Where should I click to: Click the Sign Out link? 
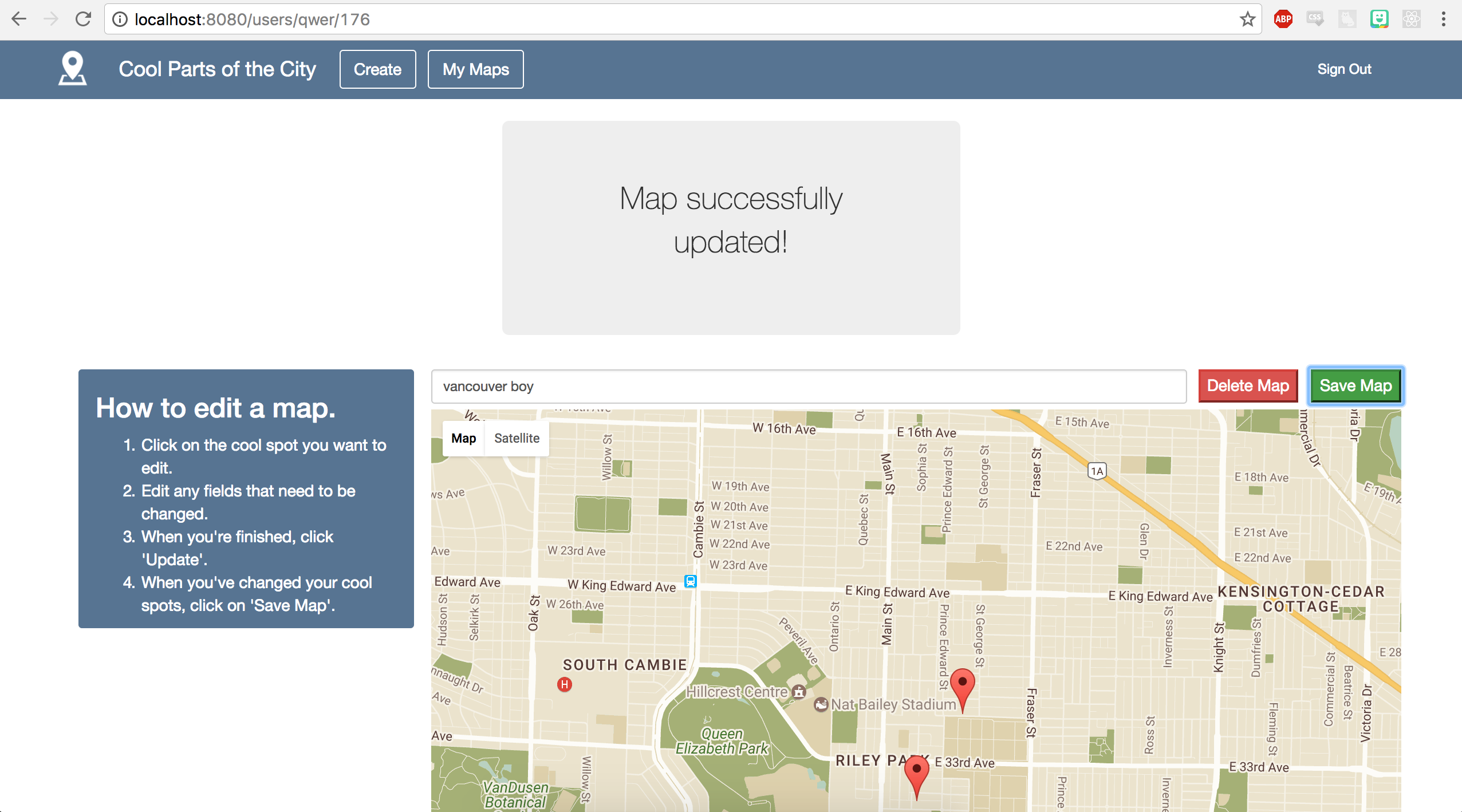pyautogui.click(x=1343, y=69)
